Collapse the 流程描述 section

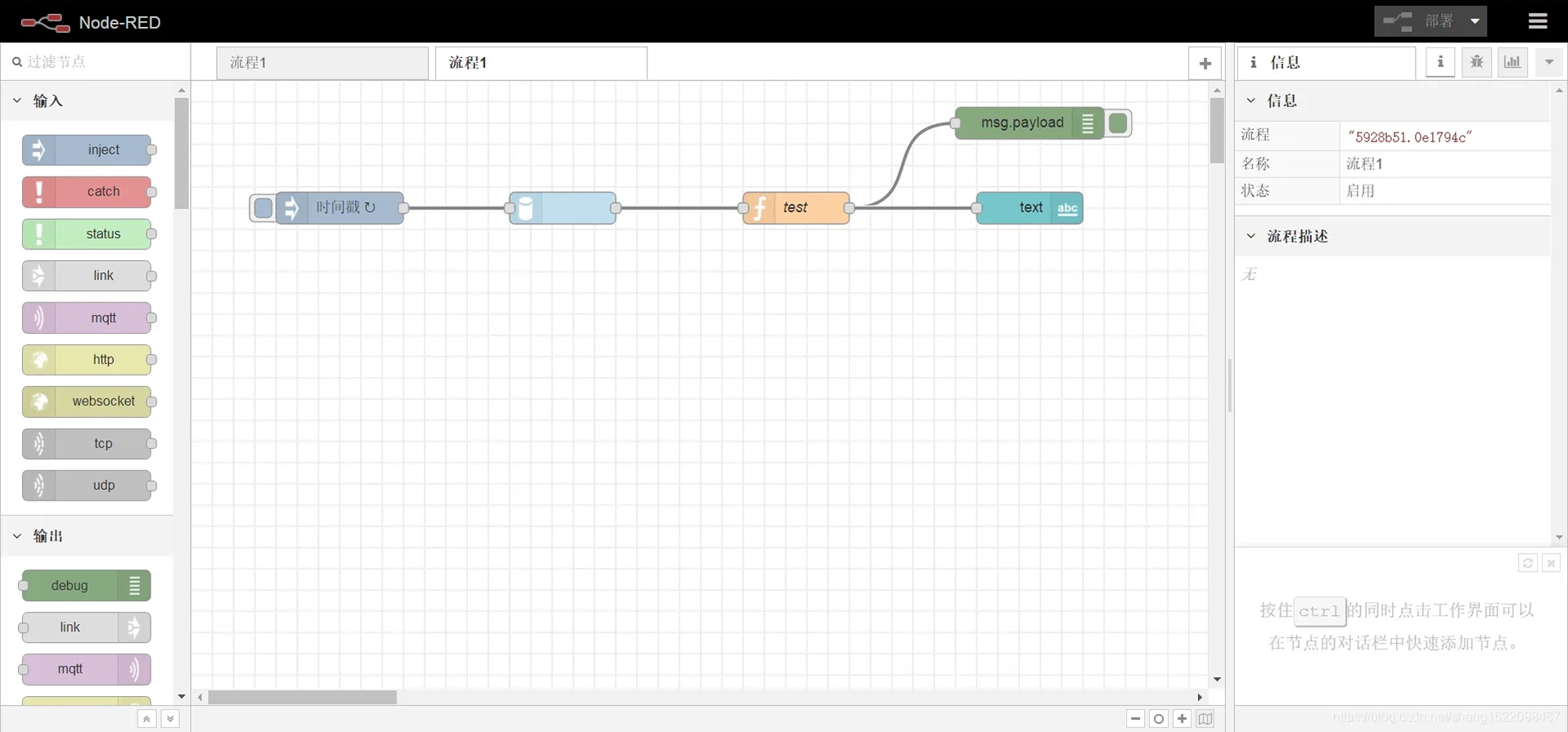1250,236
